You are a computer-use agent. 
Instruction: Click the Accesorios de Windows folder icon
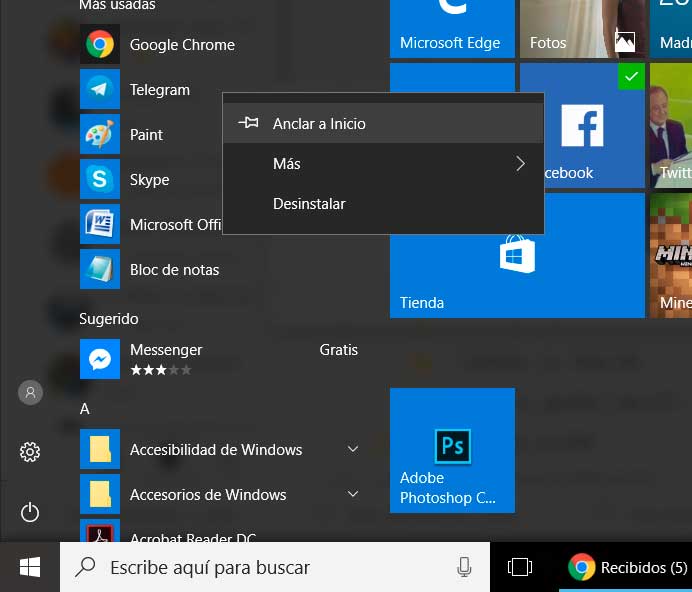click(100, 494)
